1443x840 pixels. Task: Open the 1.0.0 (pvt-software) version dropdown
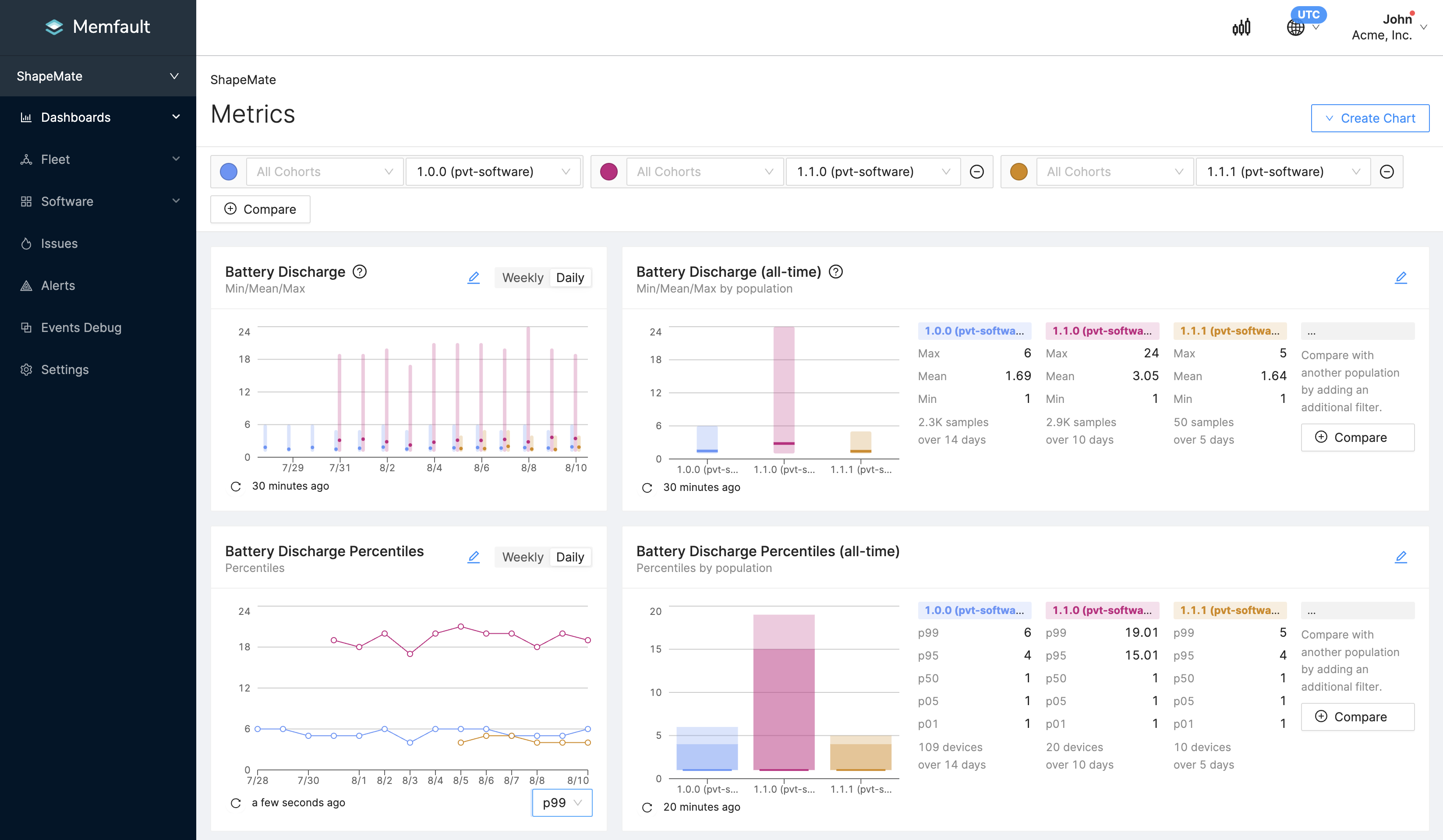point(493,172)
